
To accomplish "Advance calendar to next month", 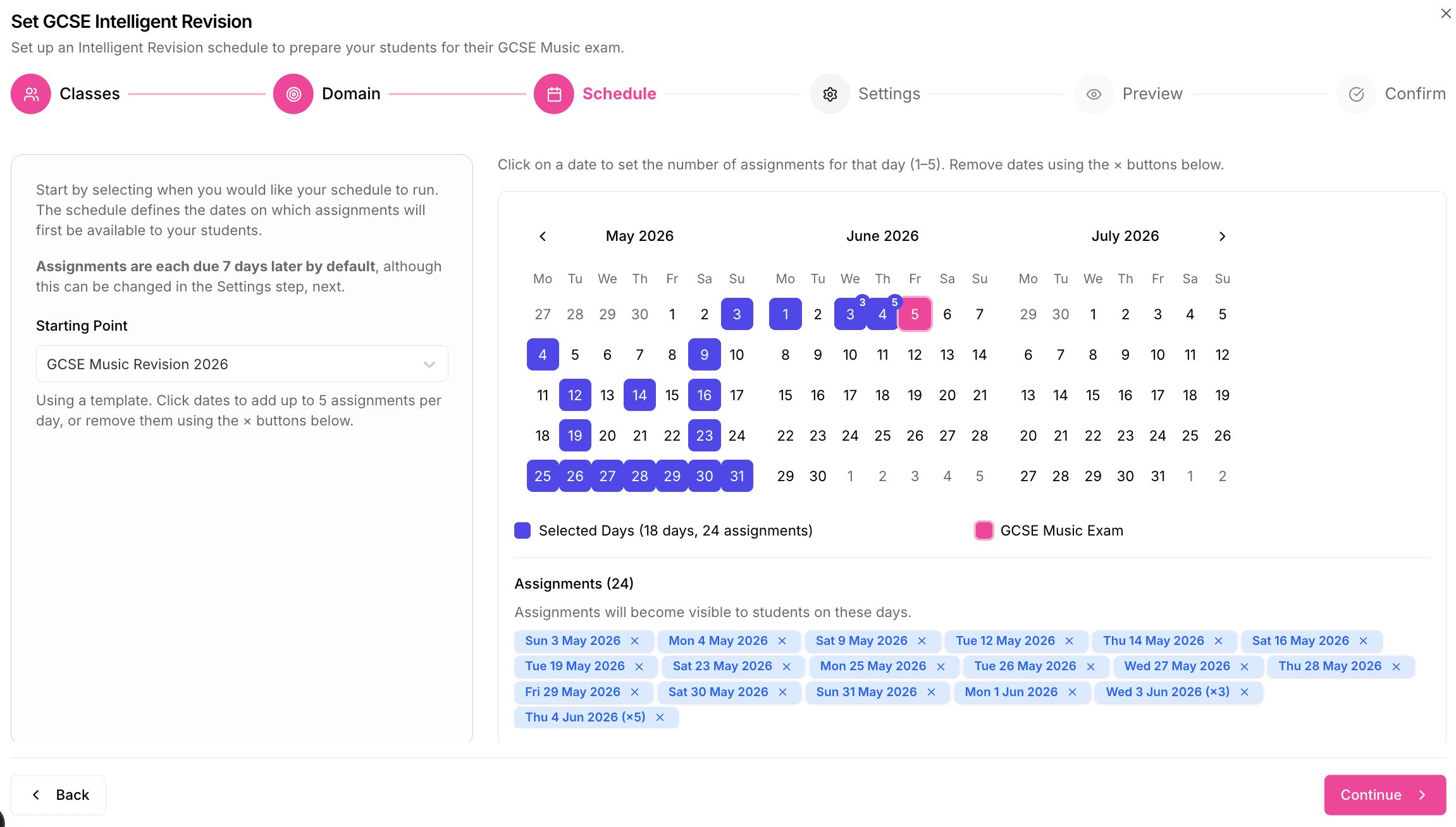I will click(x=1222, y=236).
